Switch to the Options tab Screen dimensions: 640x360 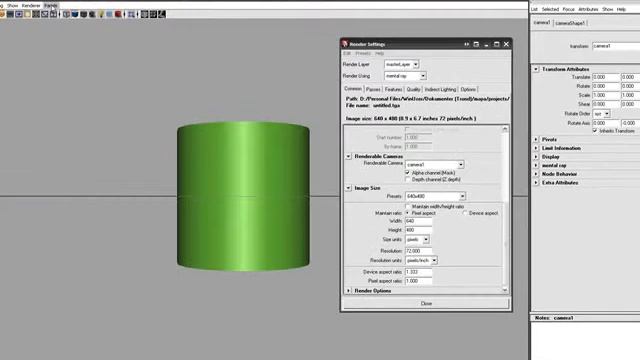click(x=468, y=89)
